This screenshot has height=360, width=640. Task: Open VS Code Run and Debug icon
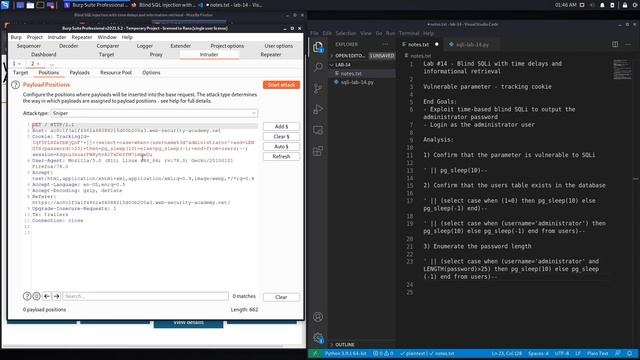(x=318, y=109)
